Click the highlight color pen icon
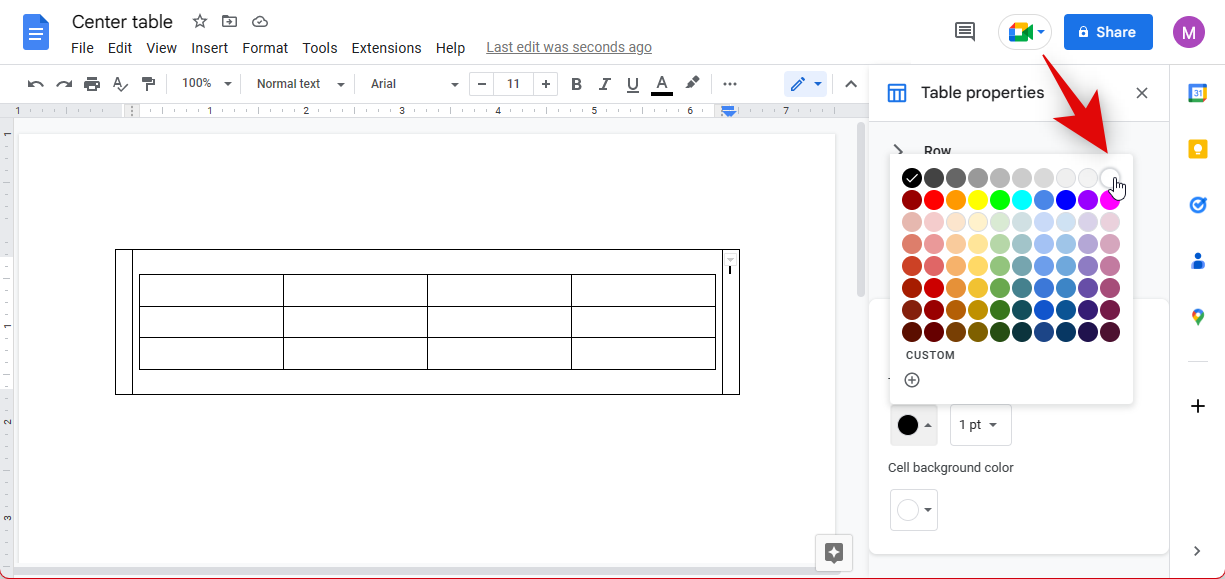Image resolution: width=1225 pixels, height=579 pixels. [692, 84]
